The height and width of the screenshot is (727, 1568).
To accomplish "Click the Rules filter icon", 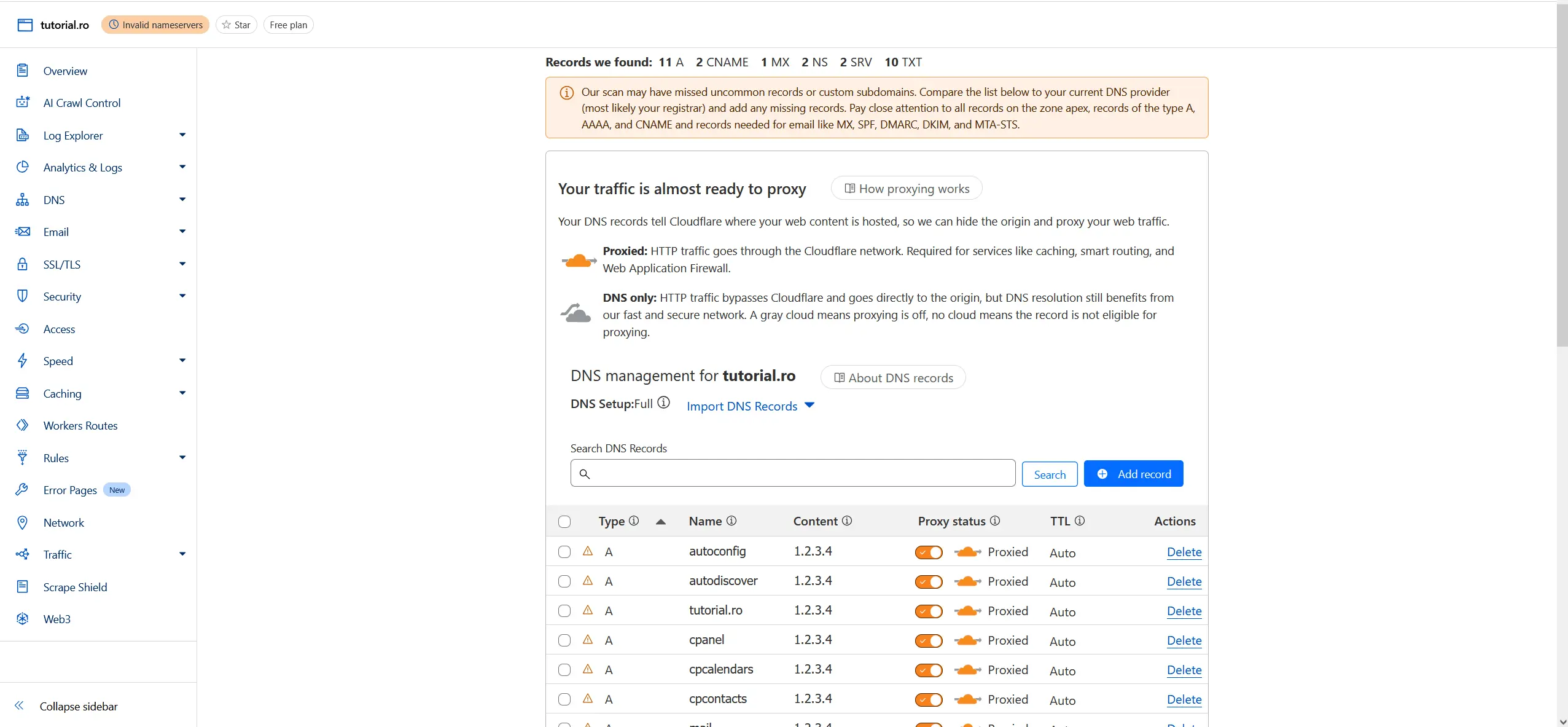I will [23, 458].
